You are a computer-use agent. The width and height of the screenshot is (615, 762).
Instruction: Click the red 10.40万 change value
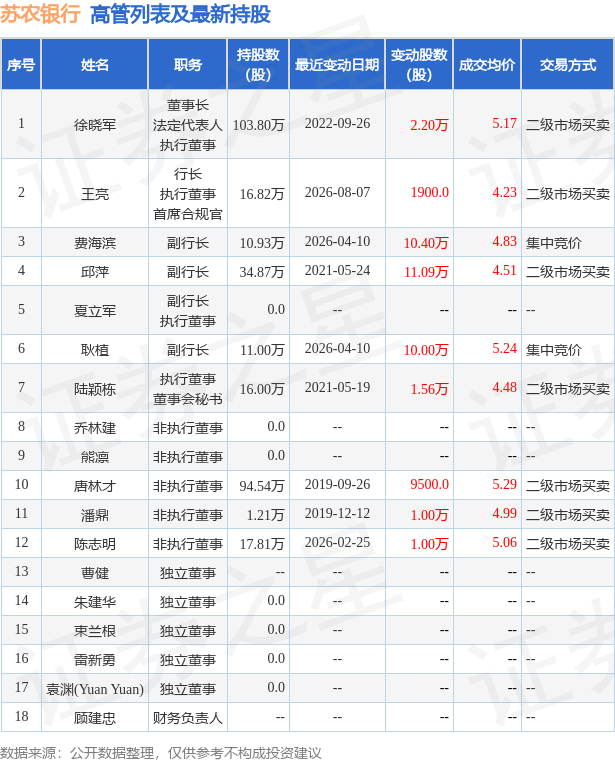426,242
